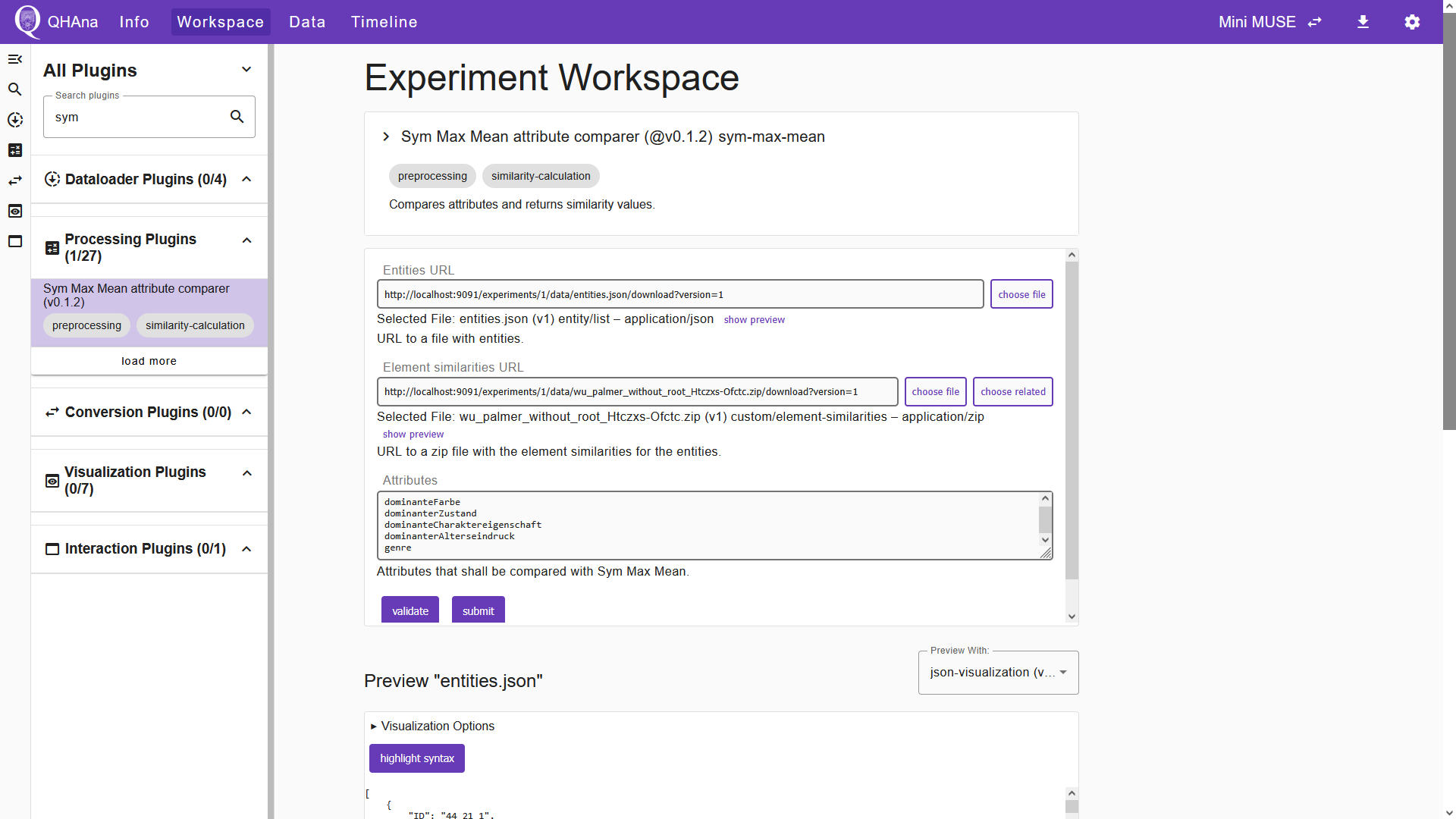This screenshot has width=1456, height=819.
Task: Click the Attributes list scroll-up arrow
Action: [x=1045, y=499]
